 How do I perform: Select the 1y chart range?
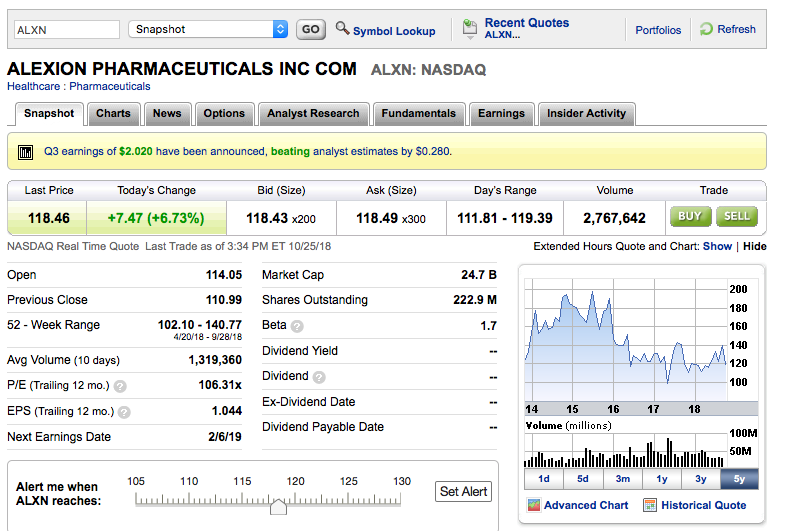[x=662, y=479]
